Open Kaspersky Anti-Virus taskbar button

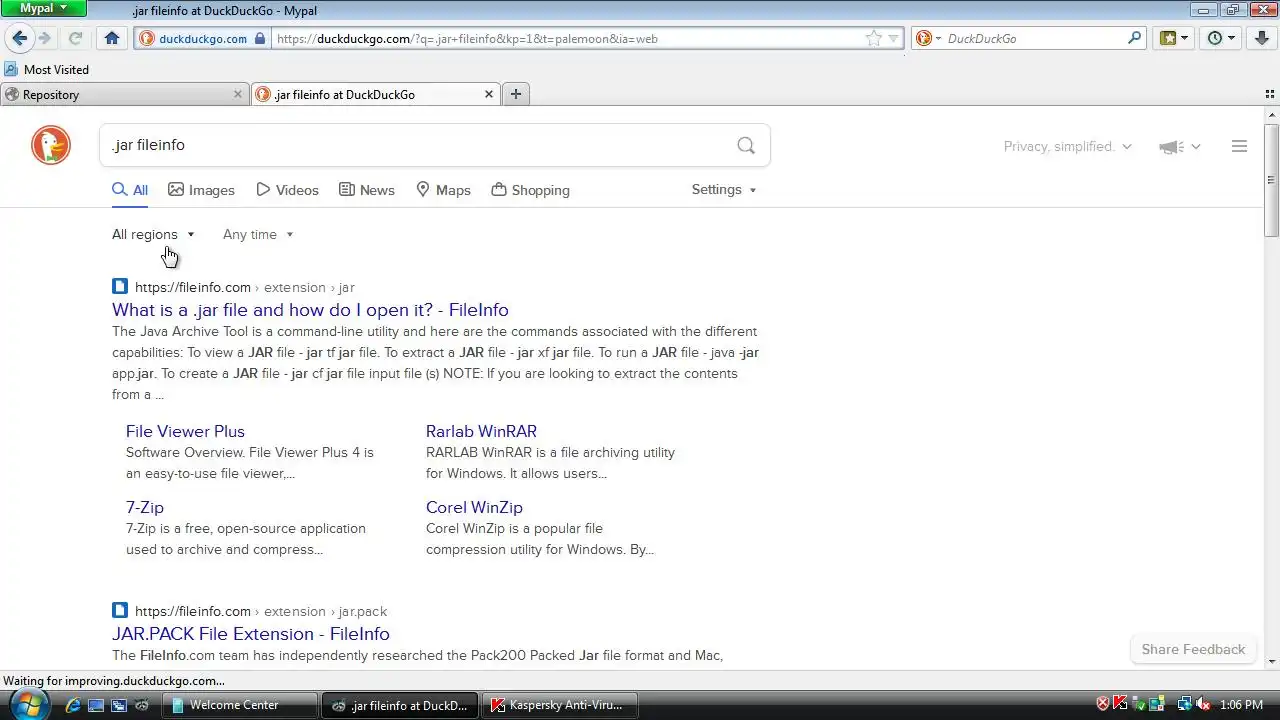point(560,705)
